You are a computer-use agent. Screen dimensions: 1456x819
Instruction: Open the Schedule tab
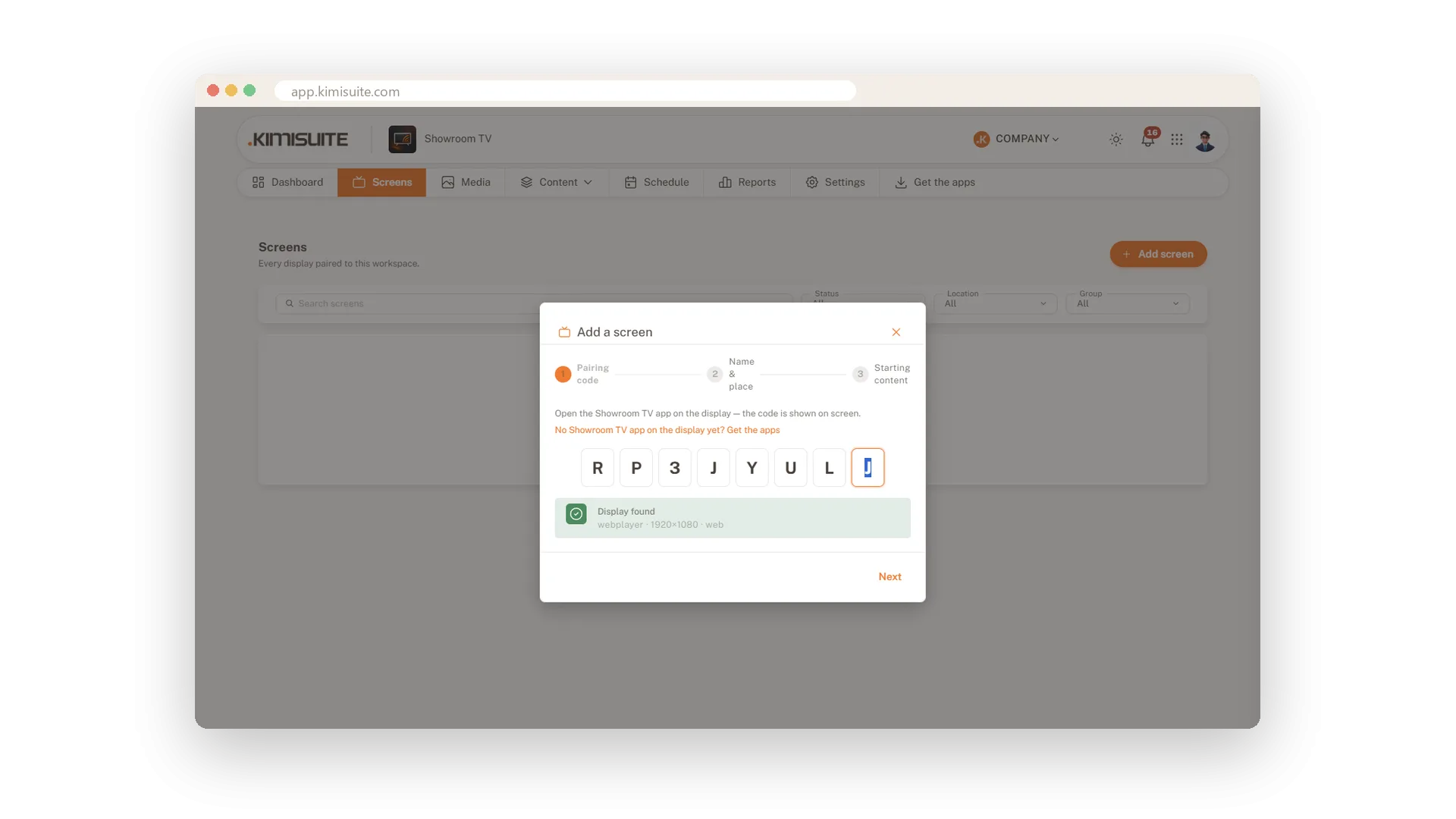(657, 183)
